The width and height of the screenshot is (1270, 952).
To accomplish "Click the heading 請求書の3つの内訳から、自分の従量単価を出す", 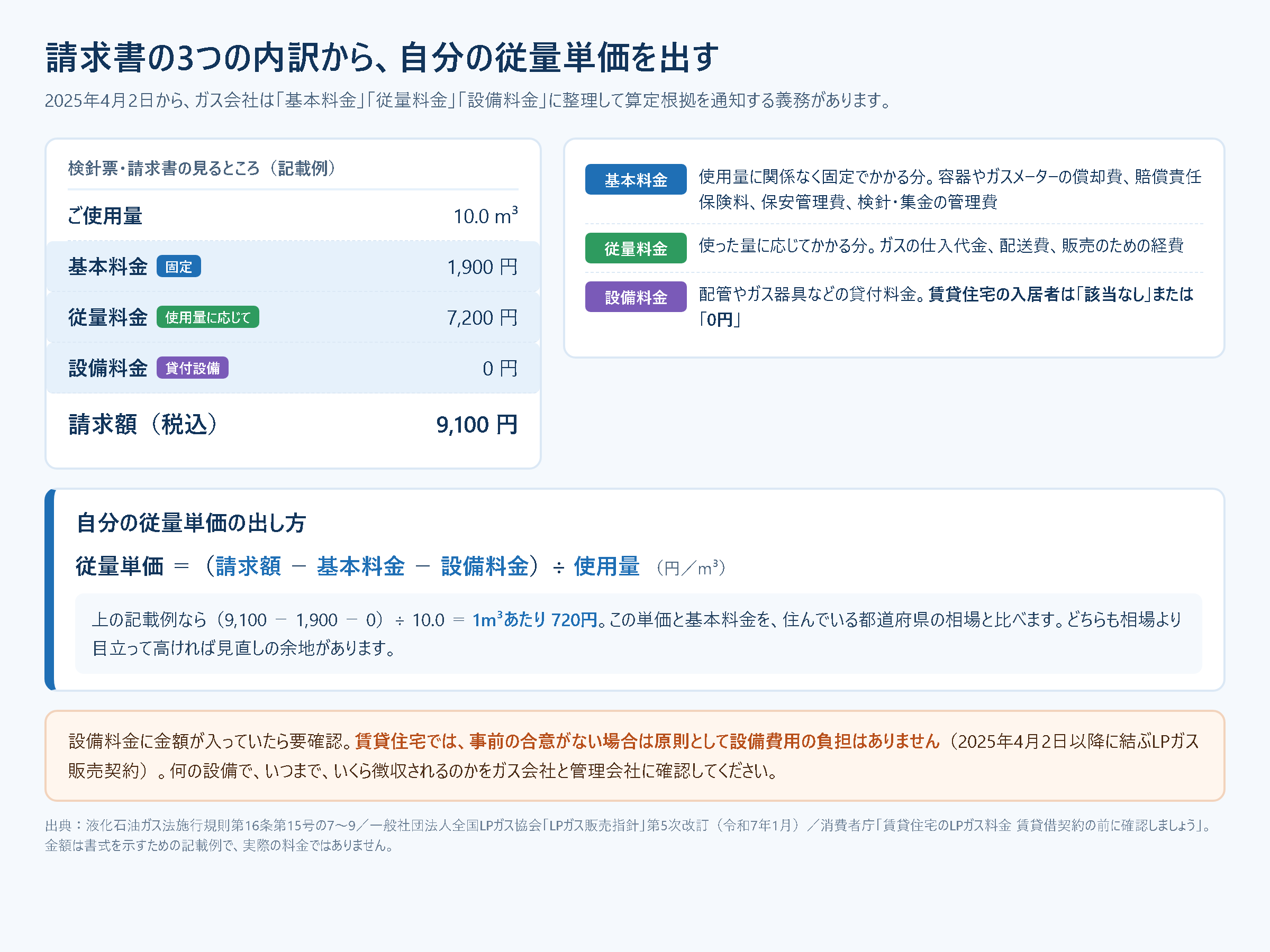I will [x=382, y=58].
